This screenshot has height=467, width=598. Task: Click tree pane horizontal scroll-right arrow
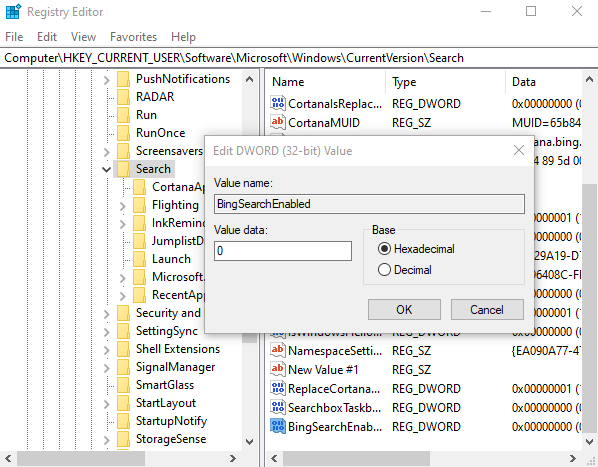(233, 458)
